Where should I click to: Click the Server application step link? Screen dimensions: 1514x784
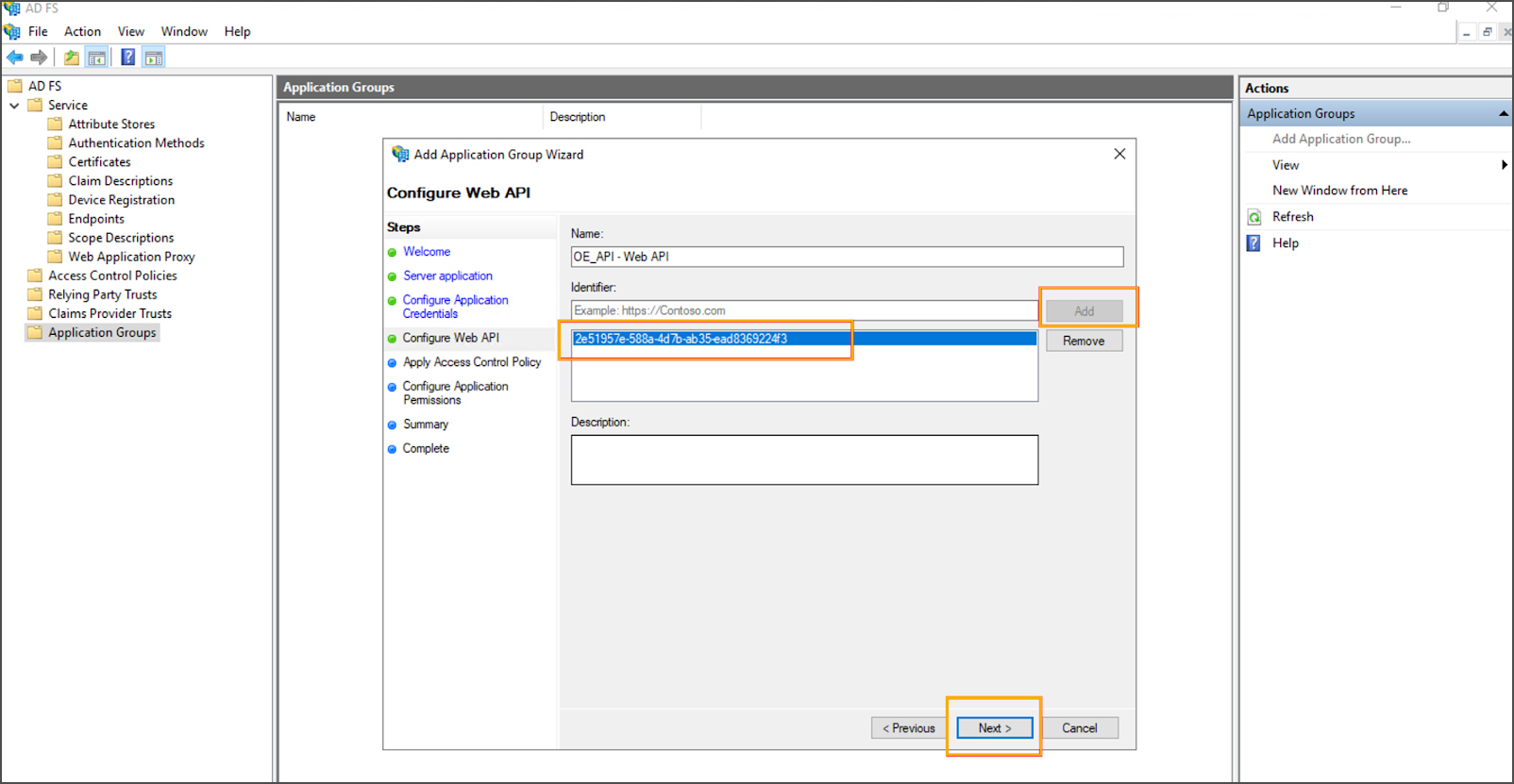(x=447, y=276)
